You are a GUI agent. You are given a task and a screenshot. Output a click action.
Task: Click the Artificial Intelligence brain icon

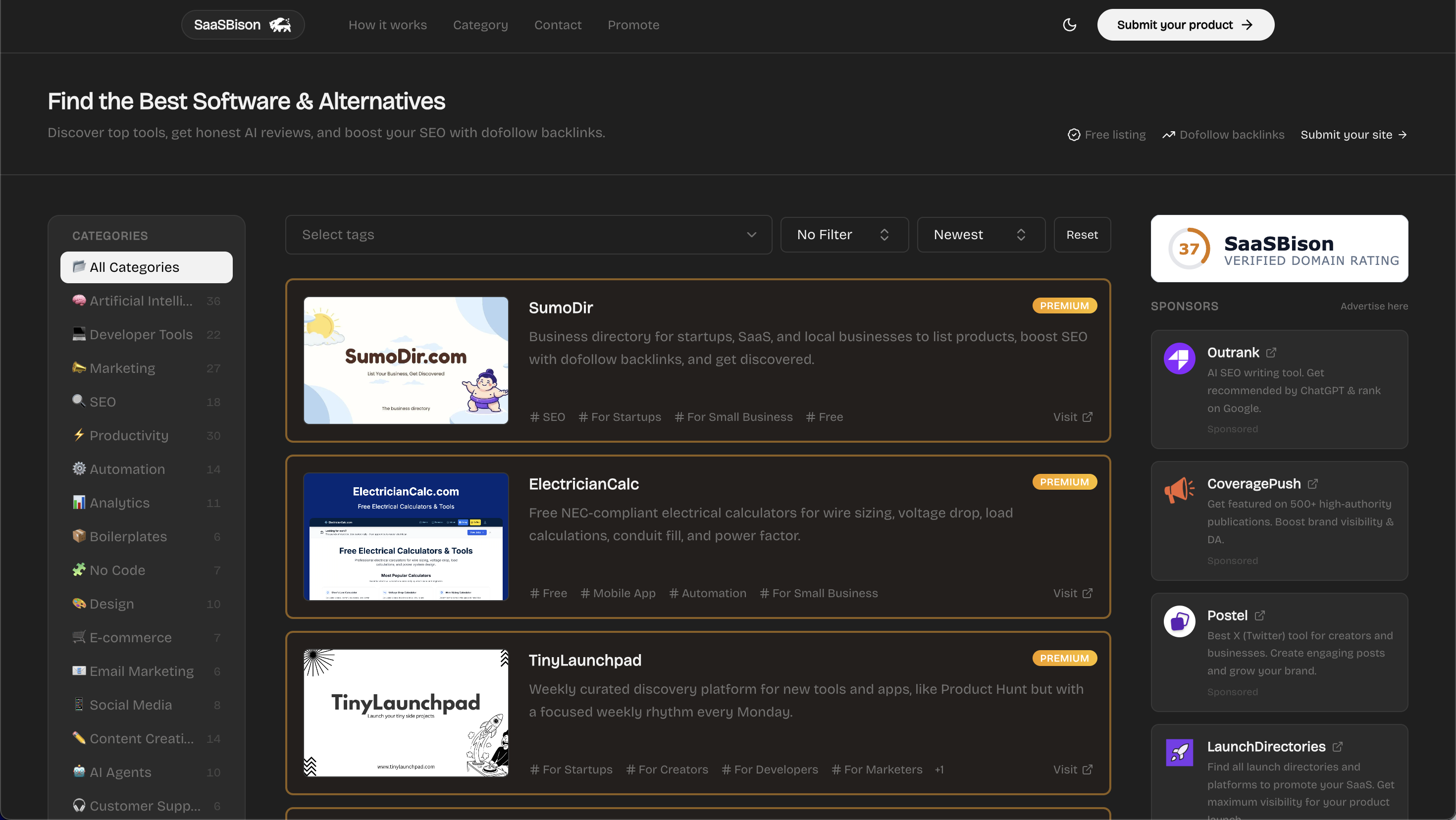click(x=79, y=300)
